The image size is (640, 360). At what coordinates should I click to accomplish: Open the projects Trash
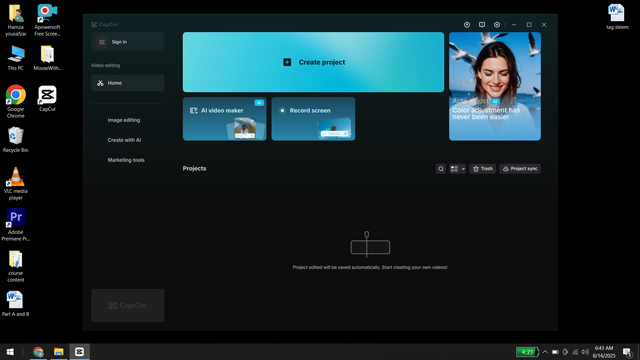pos(482,169)
